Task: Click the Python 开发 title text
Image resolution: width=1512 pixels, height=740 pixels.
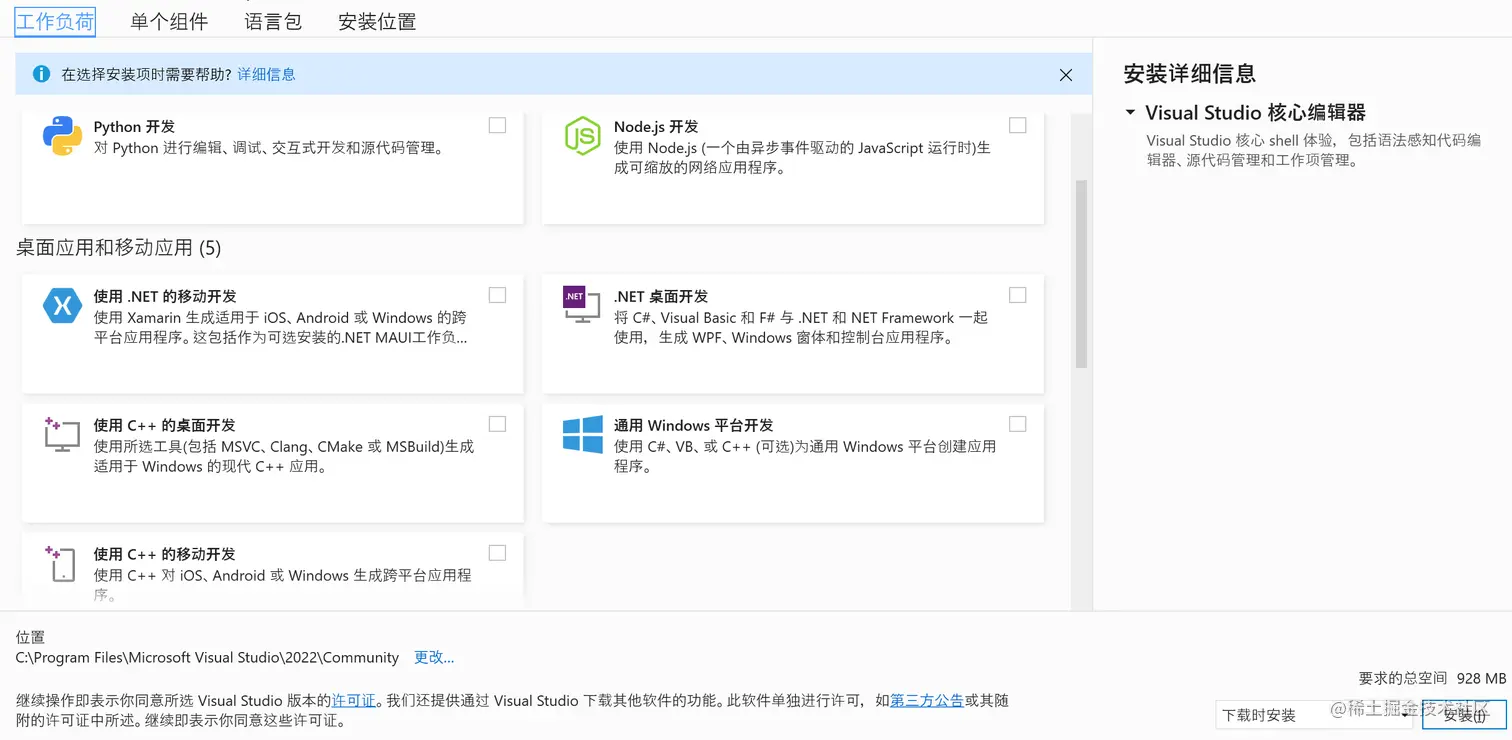Action: point(134,127)
